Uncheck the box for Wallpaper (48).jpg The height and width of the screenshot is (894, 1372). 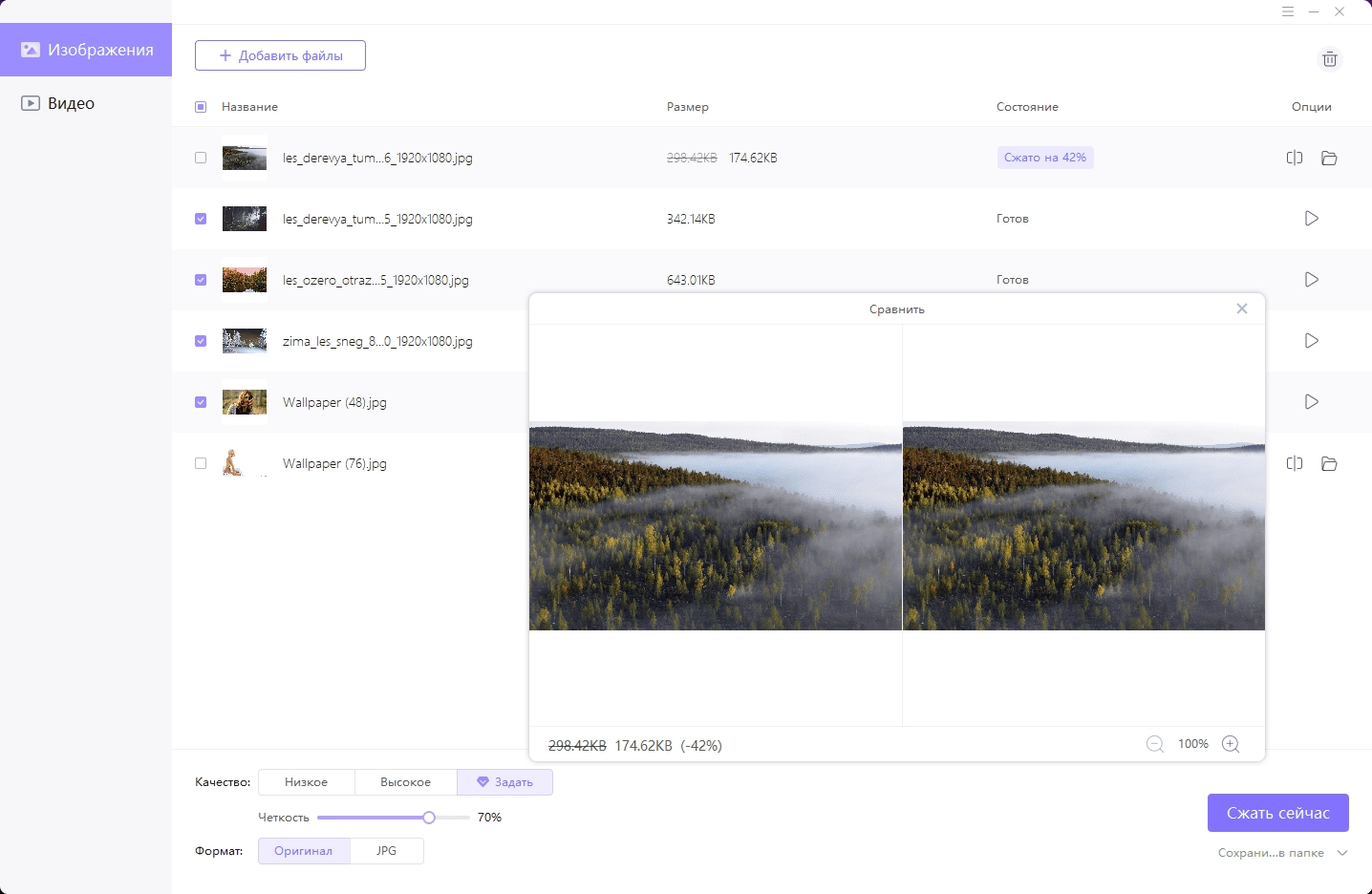pos(201,402)
